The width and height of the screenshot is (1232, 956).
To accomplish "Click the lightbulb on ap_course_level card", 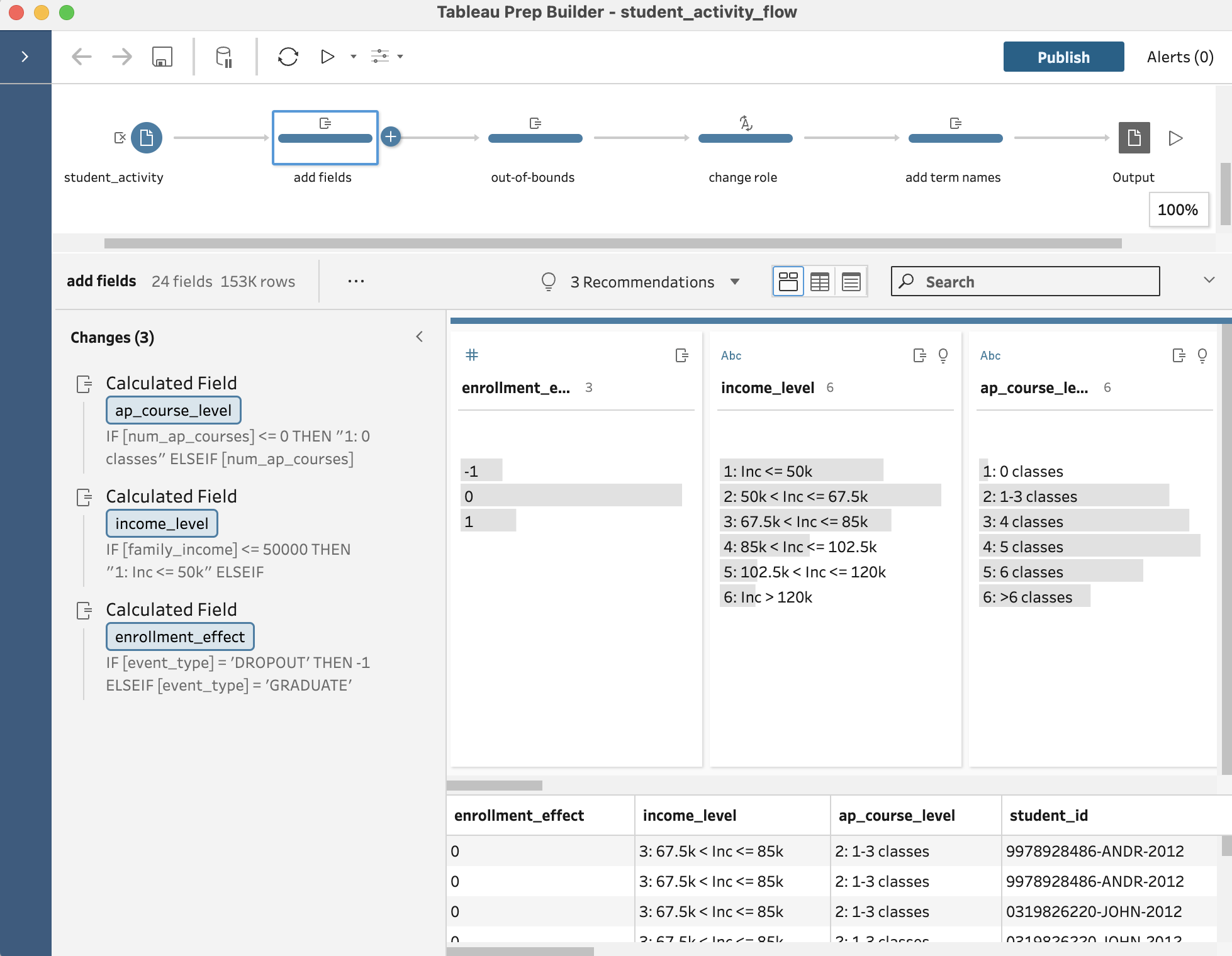I will (x=1202, y=355).
